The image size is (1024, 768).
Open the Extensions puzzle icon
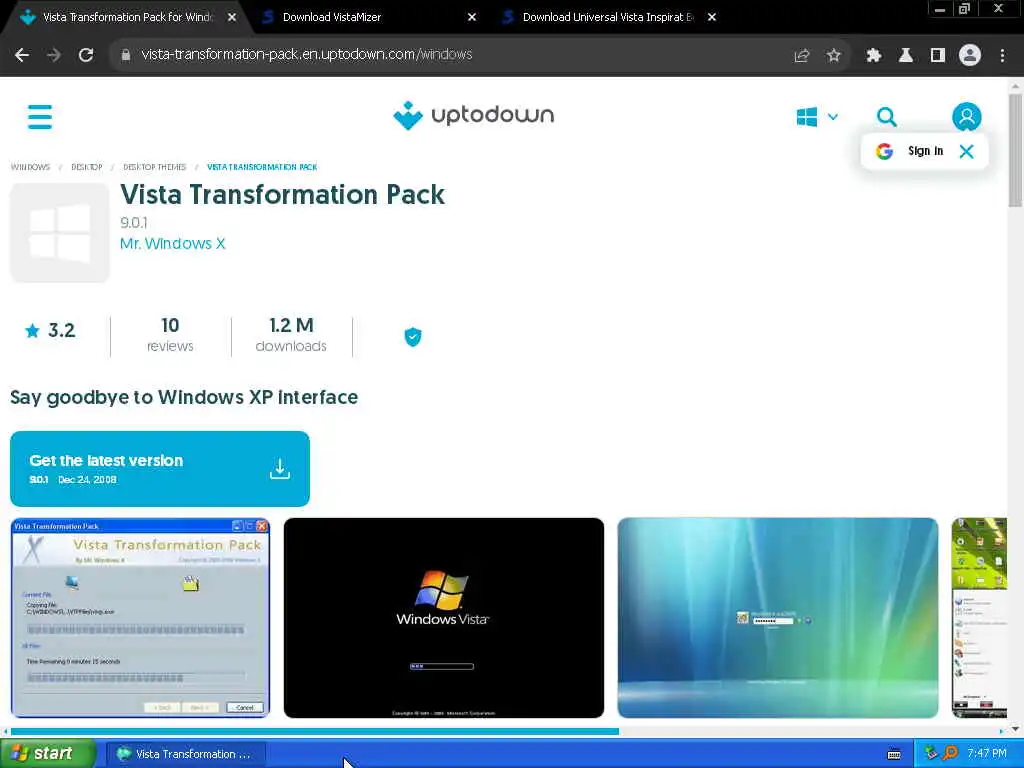coord(874,56)
